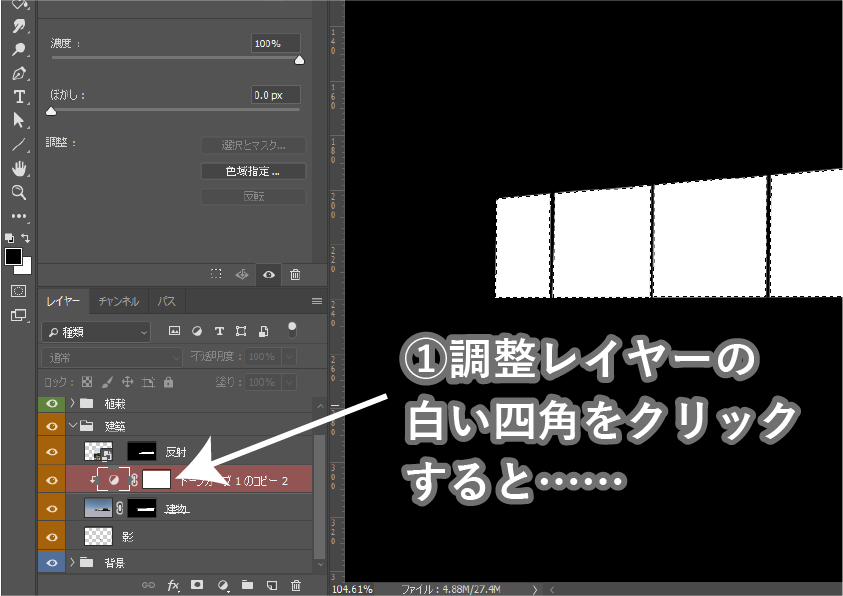843x596 pixels.
Task: Load selection from mask dotted-square icon
Action: tap(216, 274)
